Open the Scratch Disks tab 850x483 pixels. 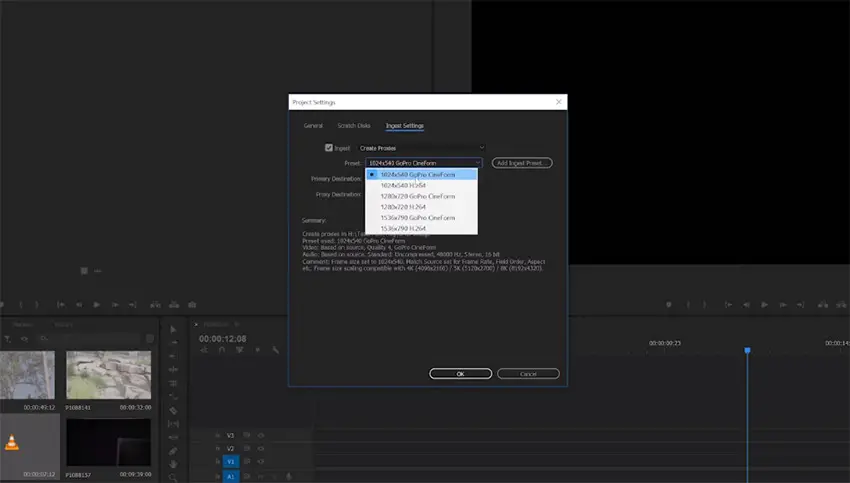[353, 126]
